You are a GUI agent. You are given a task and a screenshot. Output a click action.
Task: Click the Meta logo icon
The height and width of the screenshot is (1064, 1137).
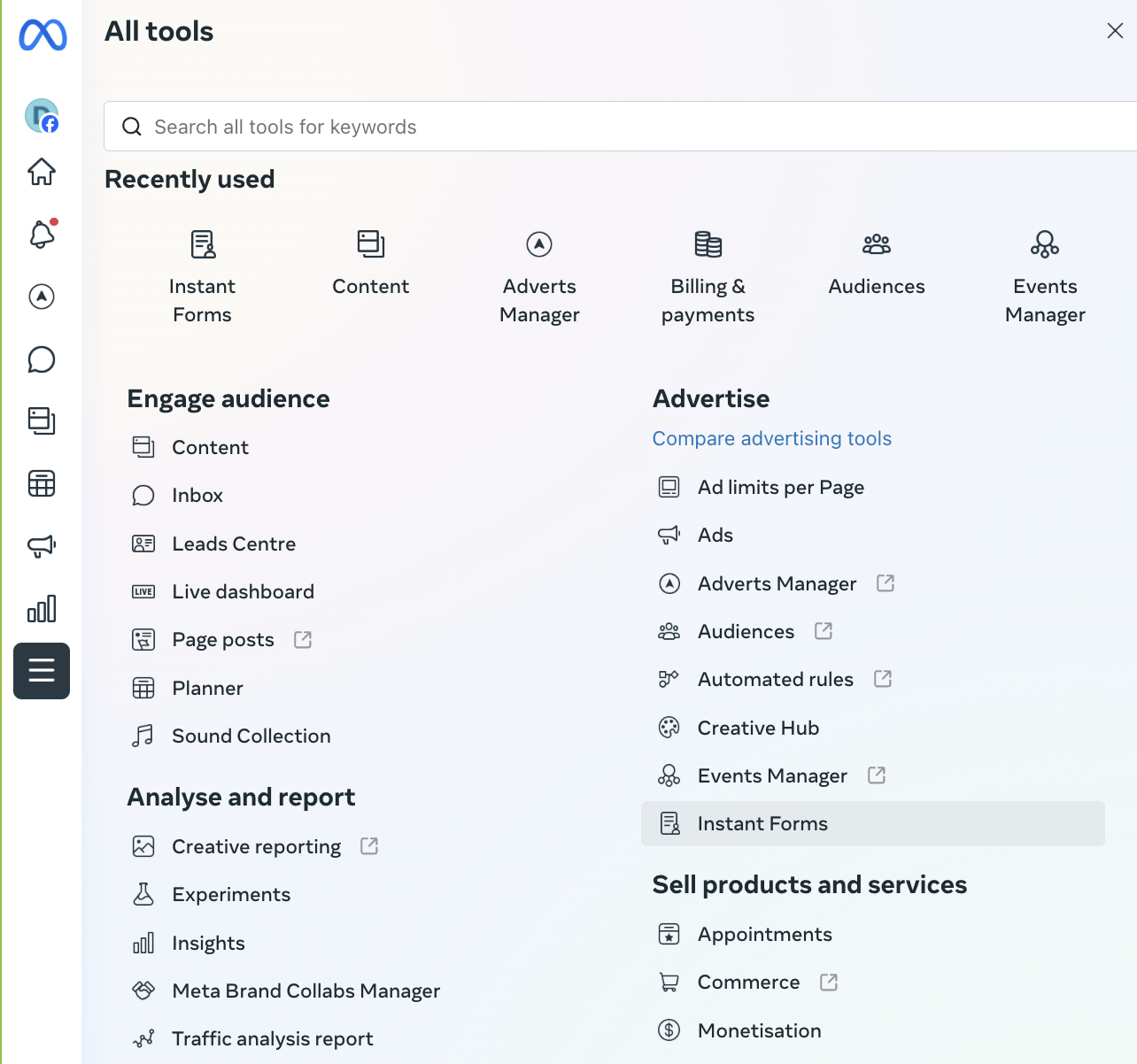click(x=43, y=35)
